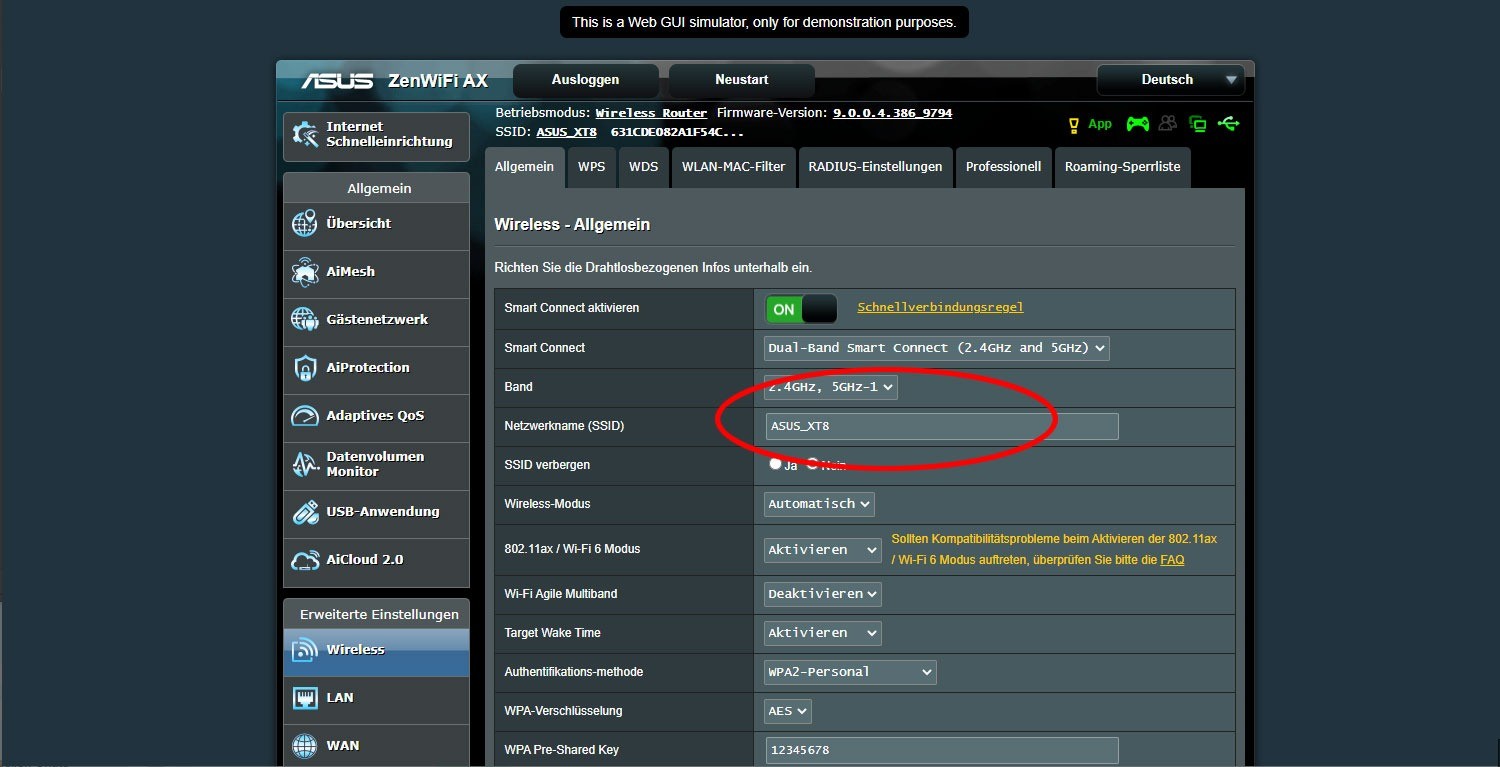Click the SSID verbergen row label

[x=547, y=465]
